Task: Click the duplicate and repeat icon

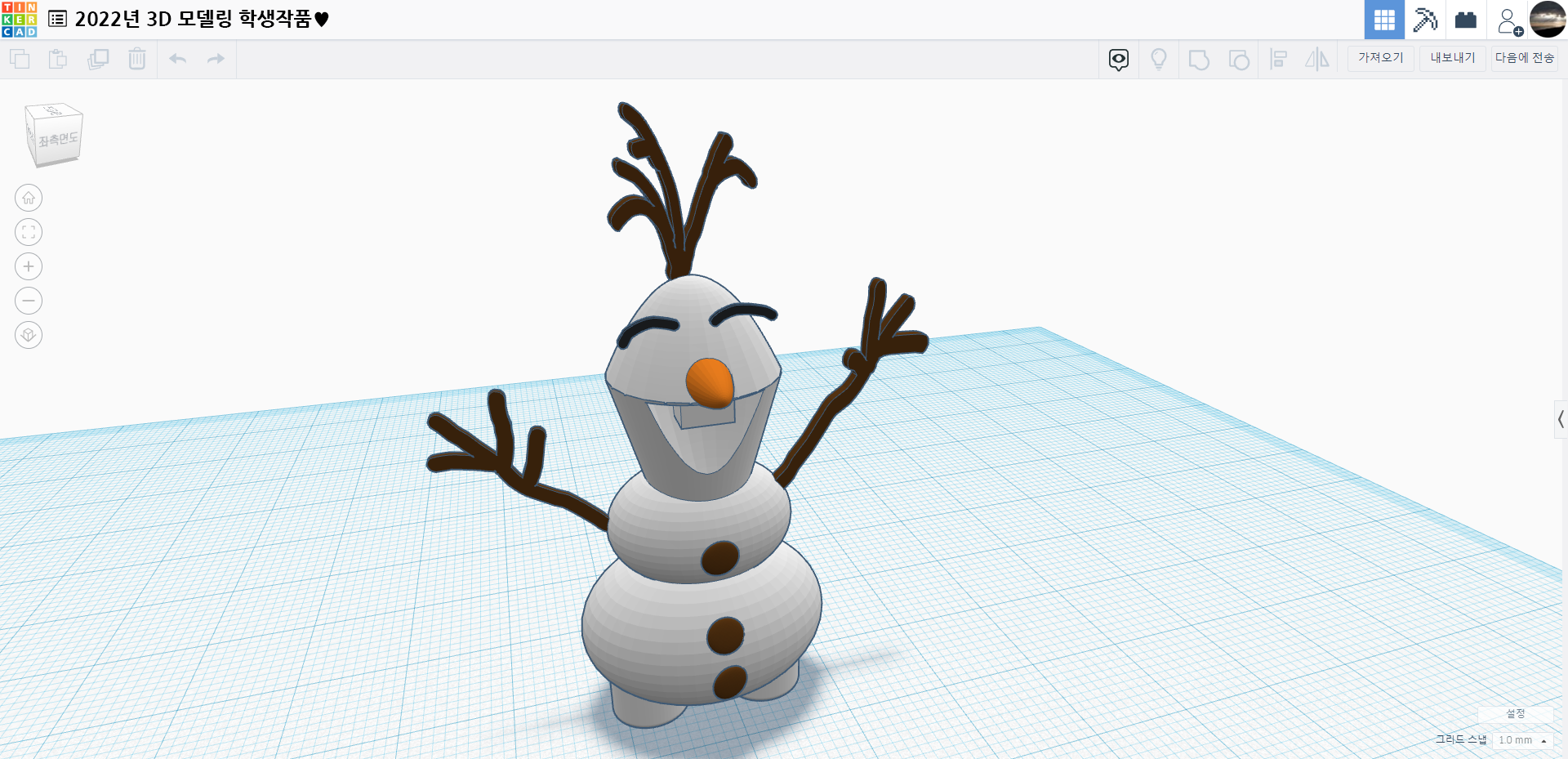Action: click(x=98, y=59)
